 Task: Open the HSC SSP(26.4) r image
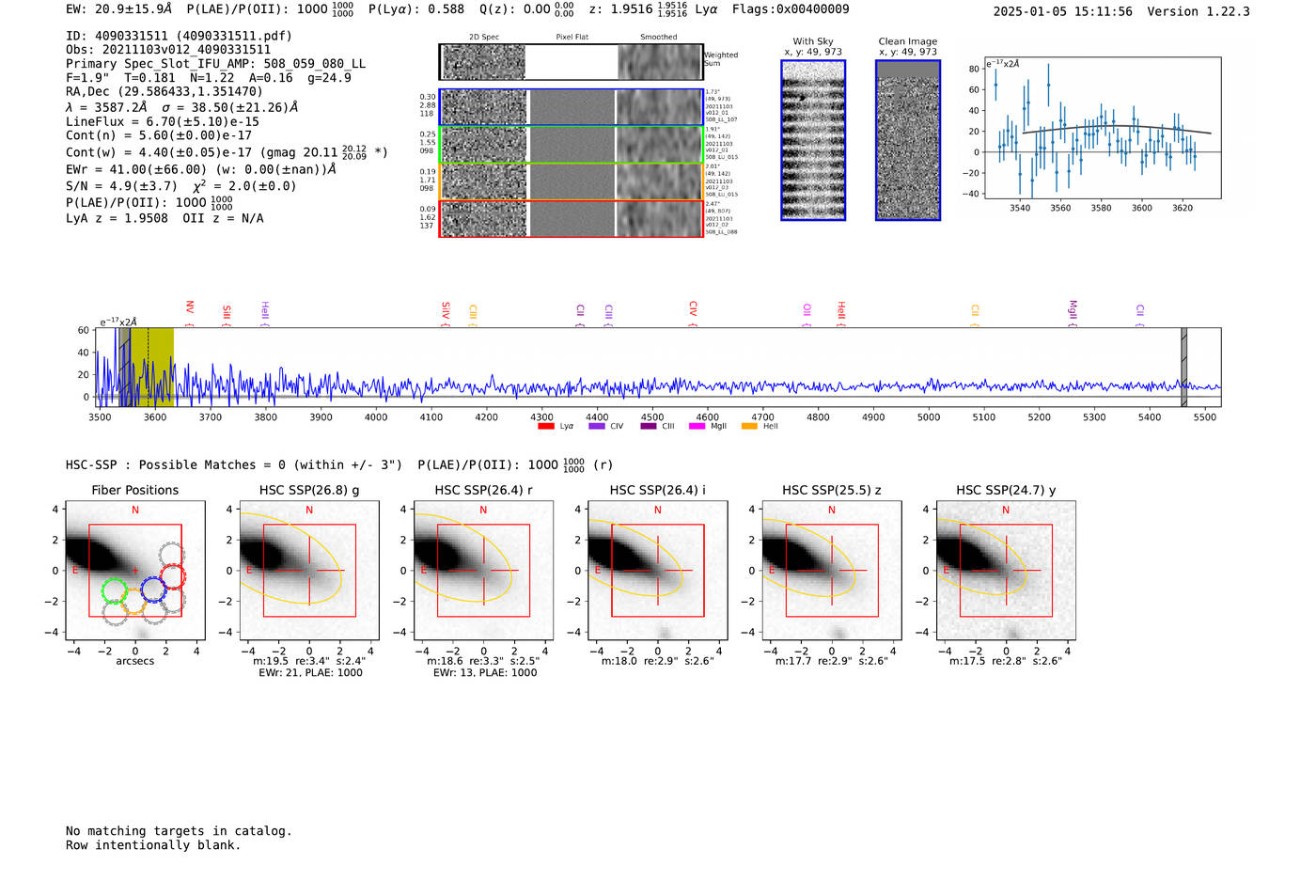[x=483, y=571]
